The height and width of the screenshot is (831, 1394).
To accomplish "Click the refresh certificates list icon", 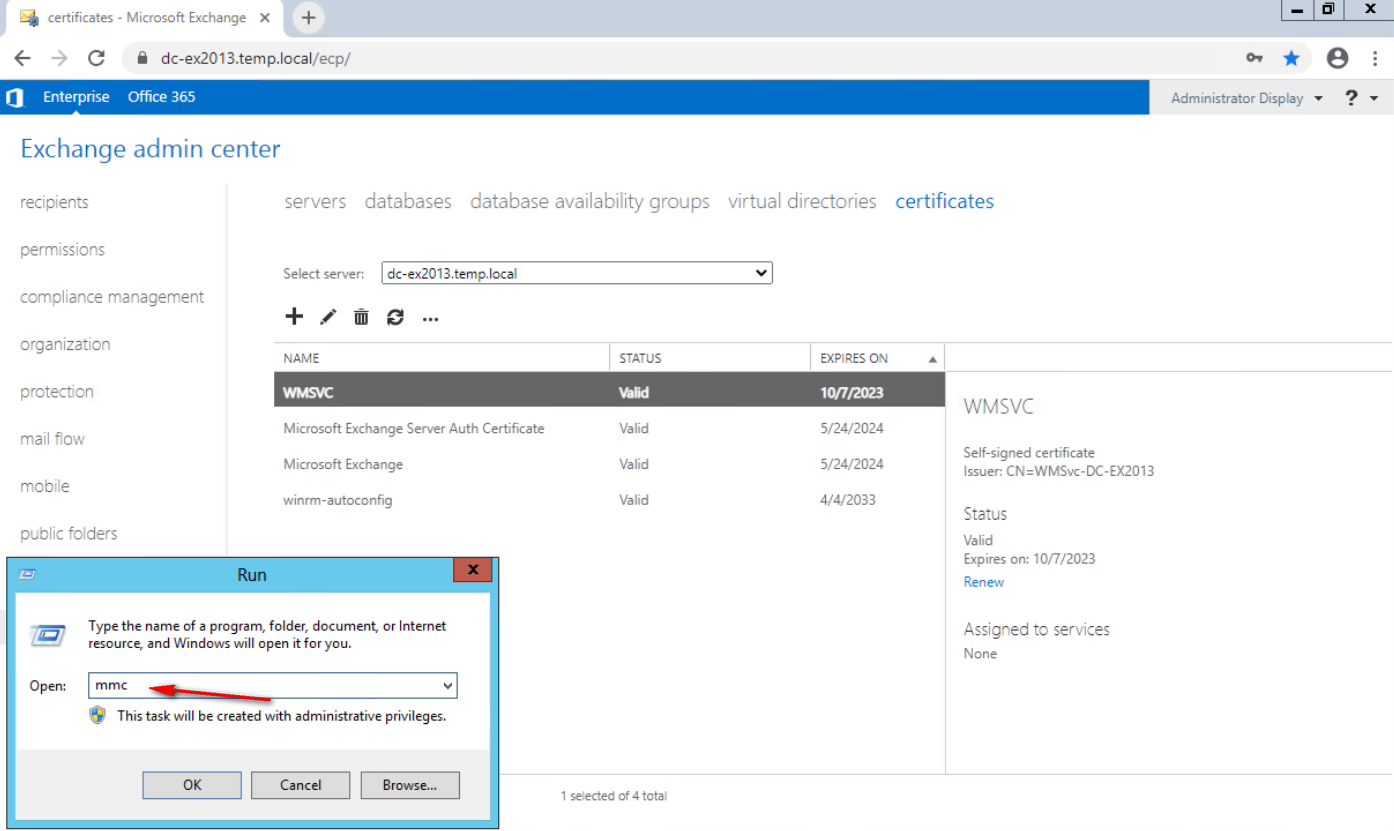I will [x=395, y=318].
